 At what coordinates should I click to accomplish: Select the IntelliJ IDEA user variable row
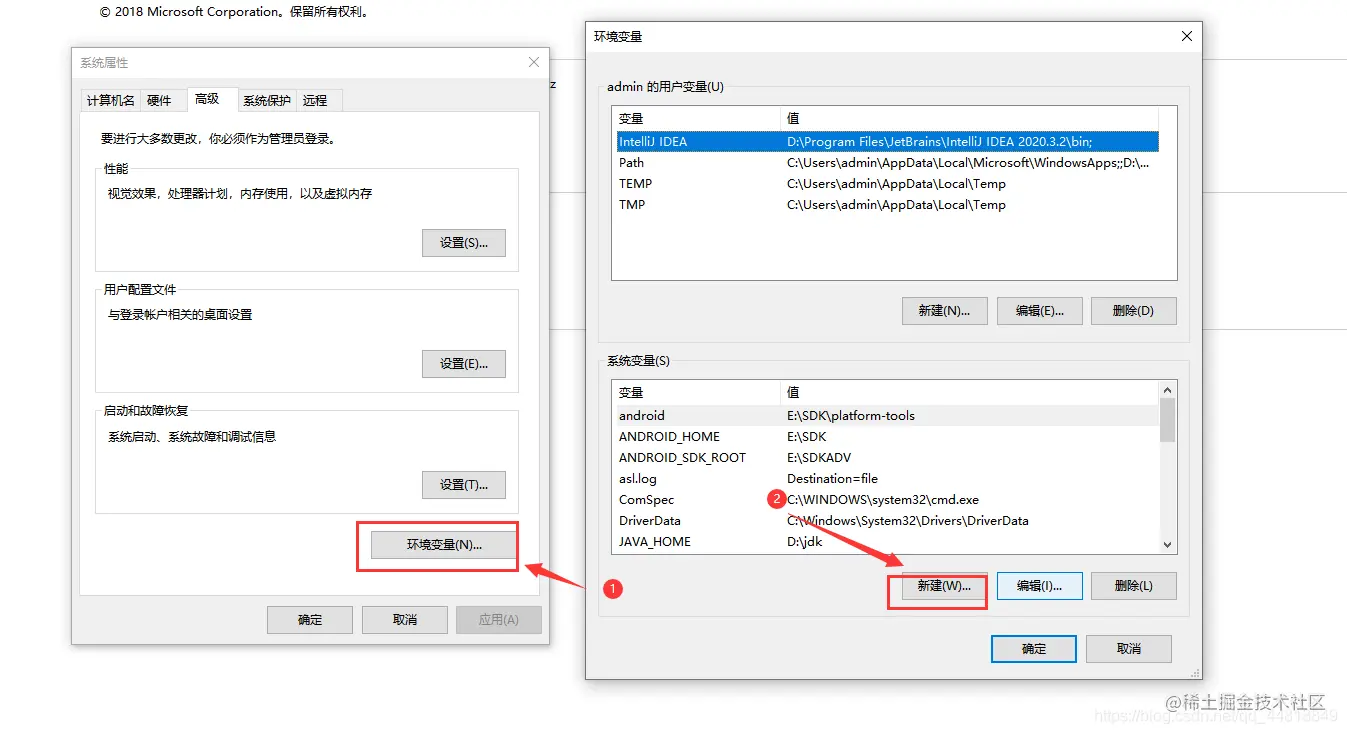click(x=887, y=142)
